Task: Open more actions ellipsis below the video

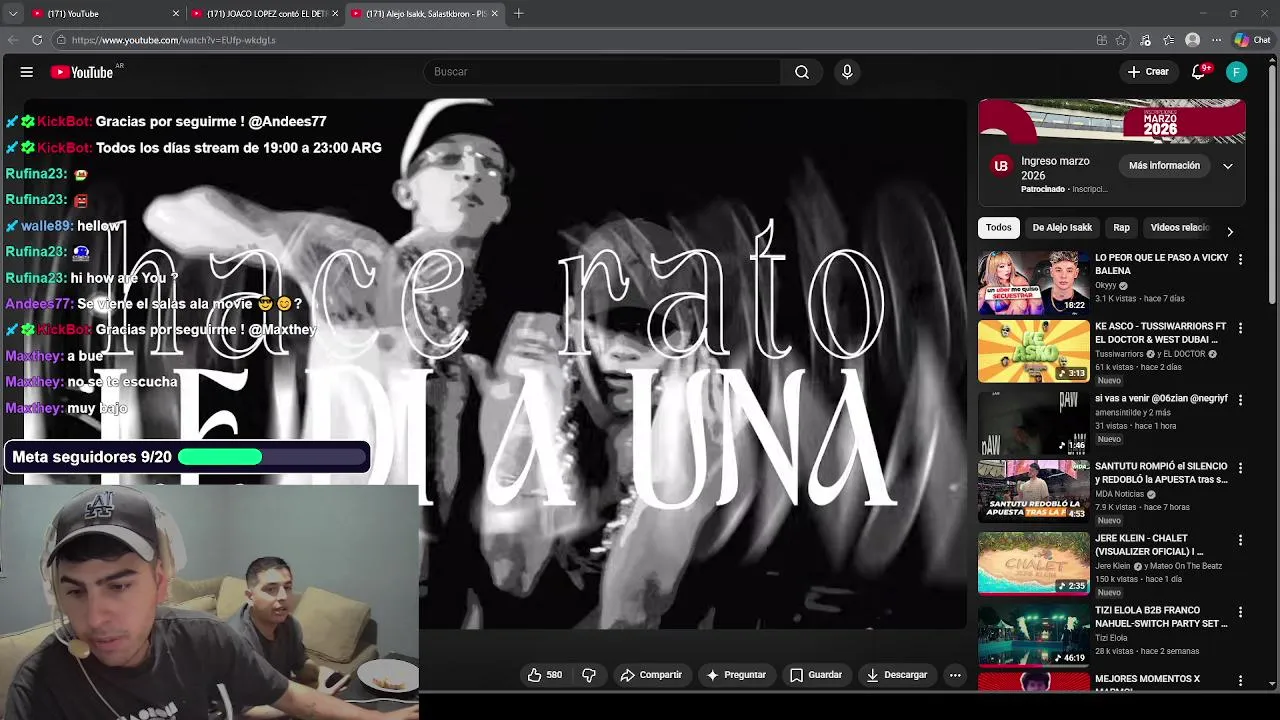Action: pyautogui.click(x=955, y=675)
